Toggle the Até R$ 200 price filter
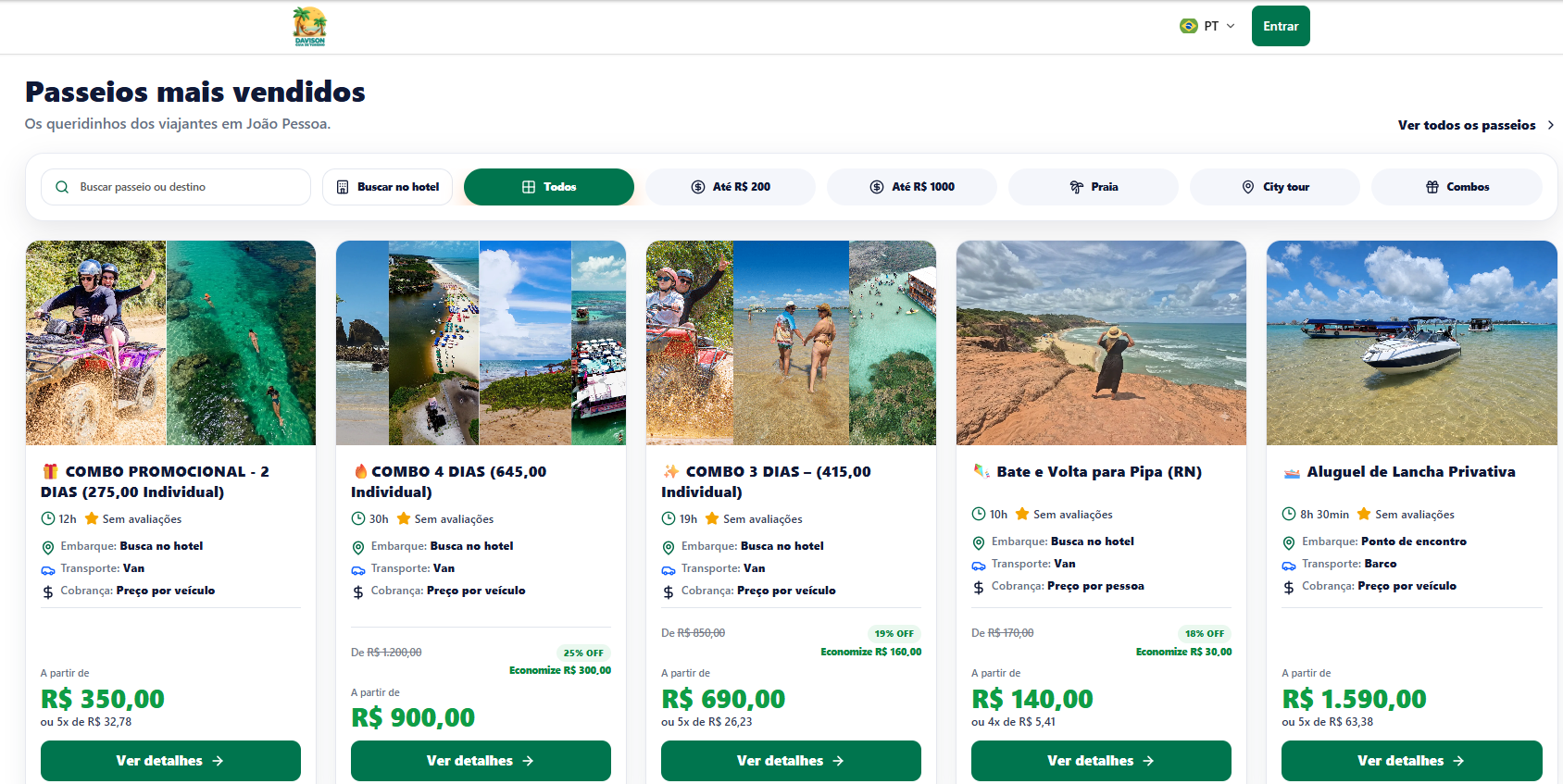Screen dimensions: 1563x784 click(x=731, y=187)
